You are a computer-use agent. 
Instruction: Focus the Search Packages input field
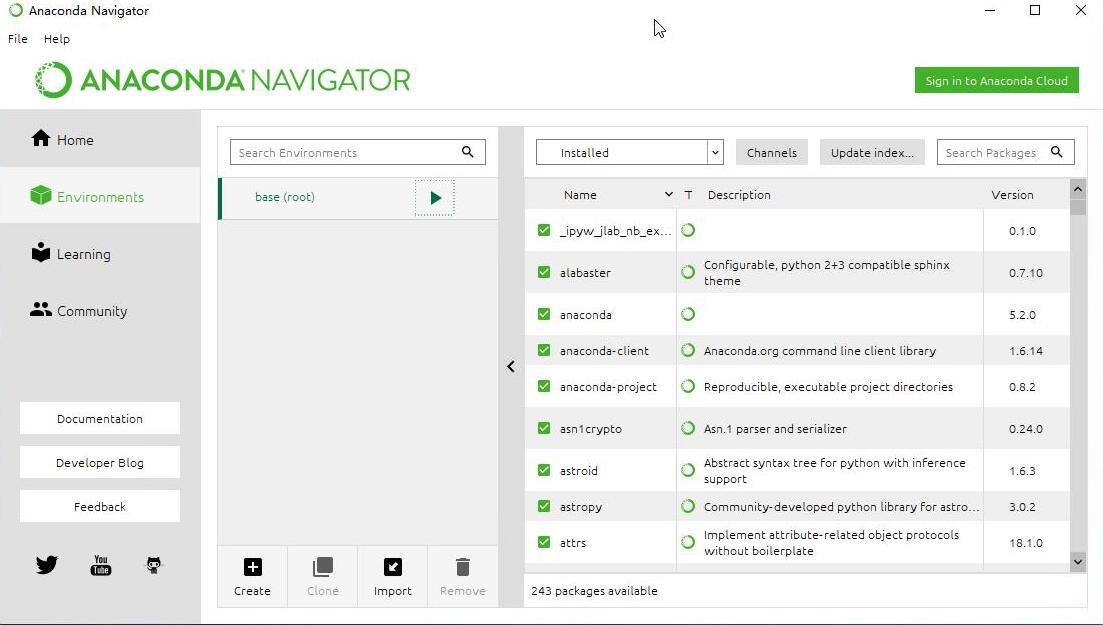(1005, 152)
